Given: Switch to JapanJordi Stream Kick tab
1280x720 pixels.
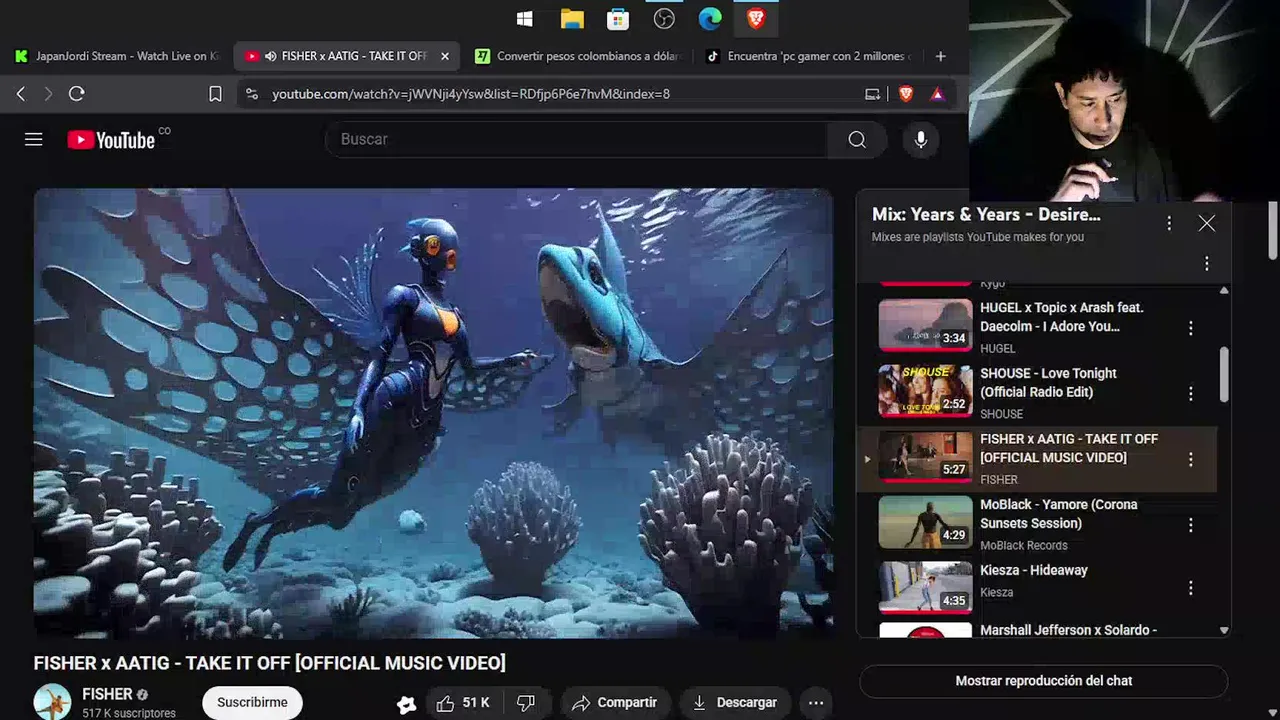Looking at the screenshot, I should pos(118,56).
